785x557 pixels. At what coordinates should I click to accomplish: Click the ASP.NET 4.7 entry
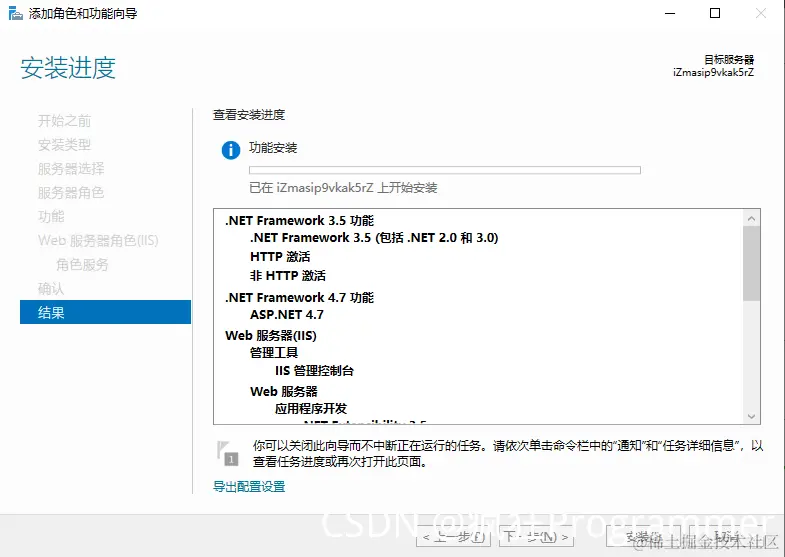point(287,315)
